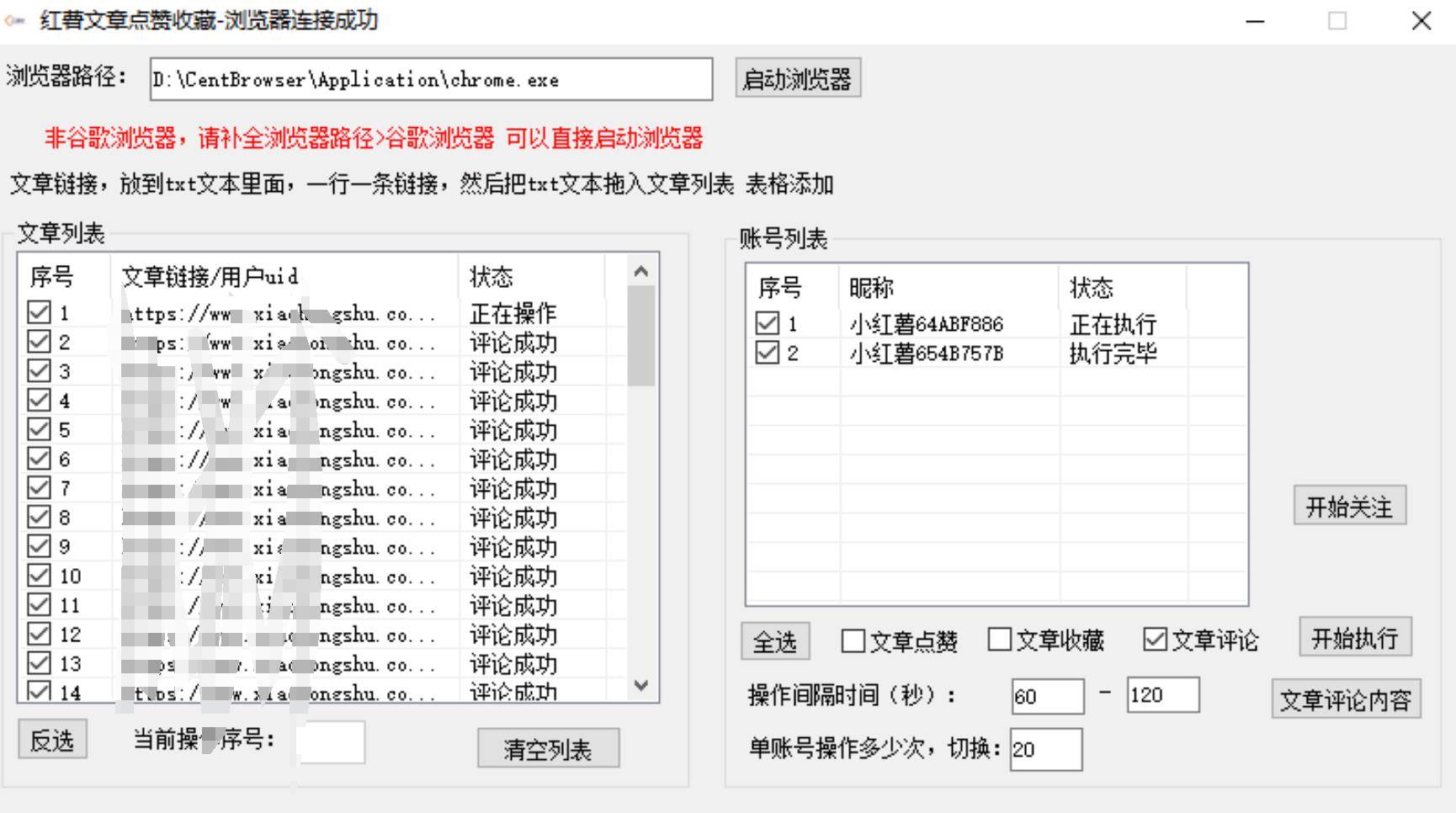
Task: Minimize the window
Action: pos(1256,21)
